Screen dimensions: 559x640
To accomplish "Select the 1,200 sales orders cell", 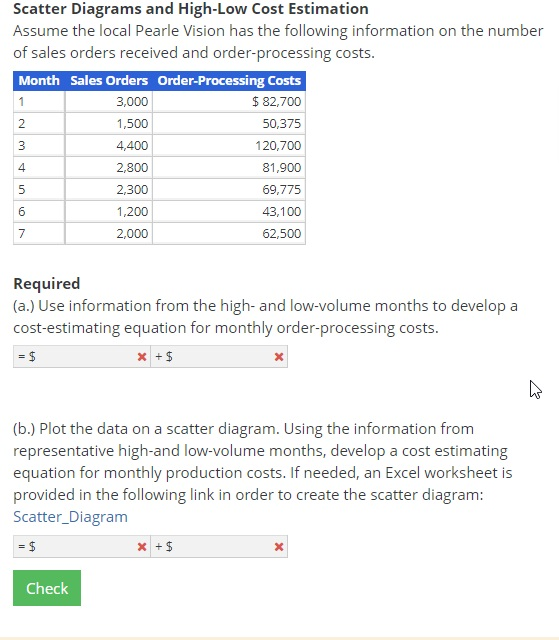I will click(109, 211).
